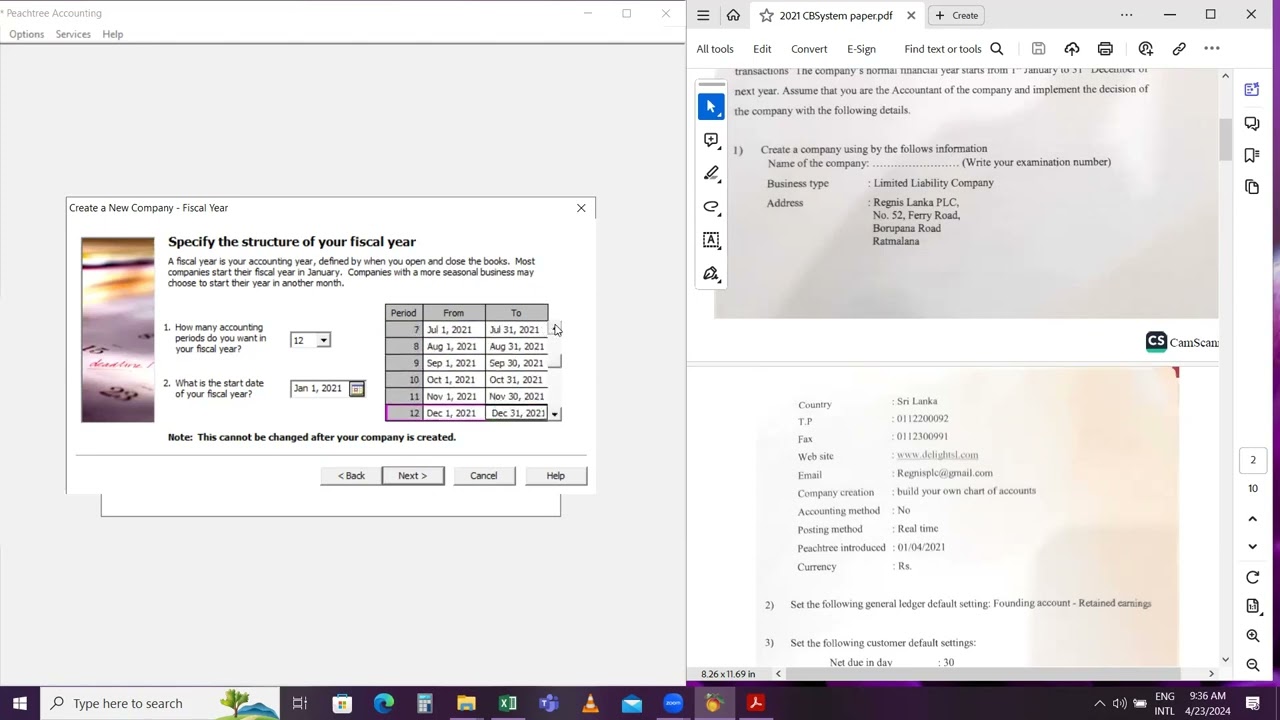Screen dimensions: 1280x720
Task: Add a comment tool in Acrobat
Action: click(711, 140)
